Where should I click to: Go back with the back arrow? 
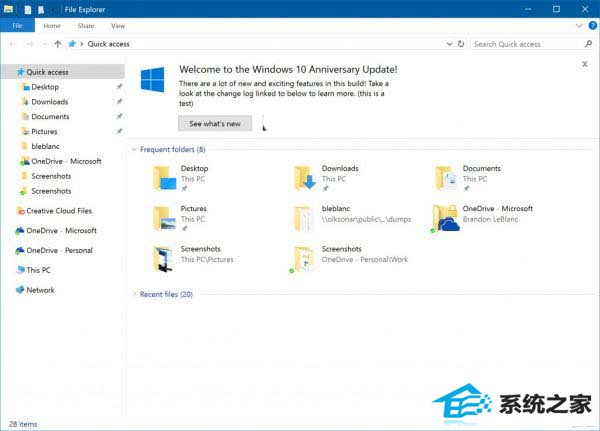12,44
